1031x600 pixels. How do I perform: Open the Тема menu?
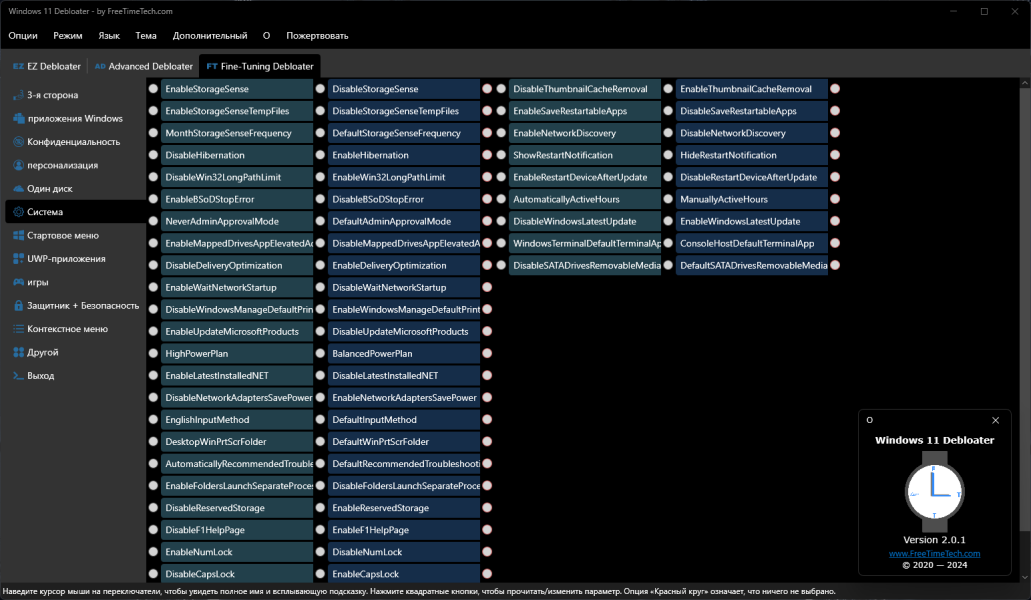[146, 35]
